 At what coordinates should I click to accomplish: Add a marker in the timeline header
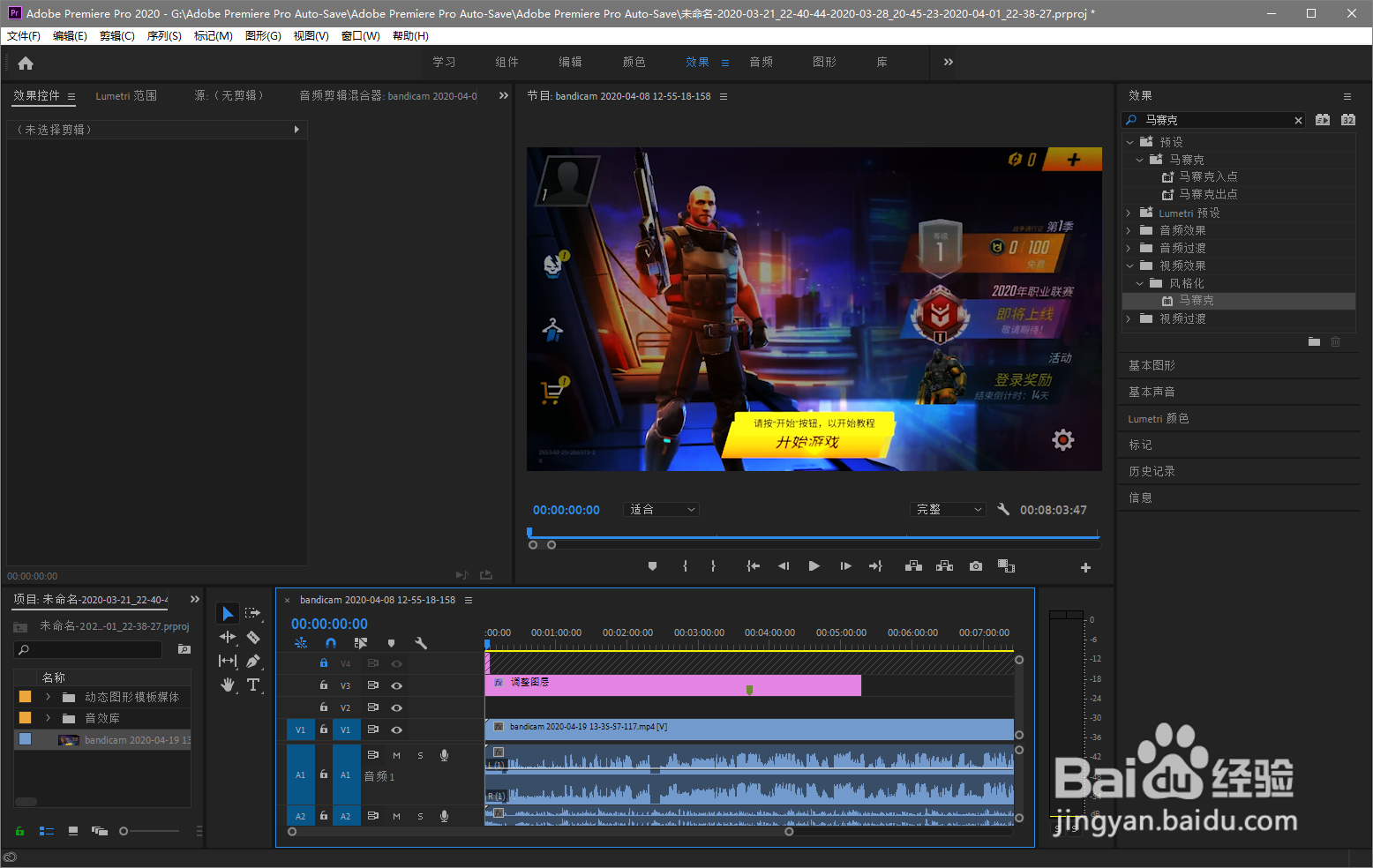tap(391, 643)
